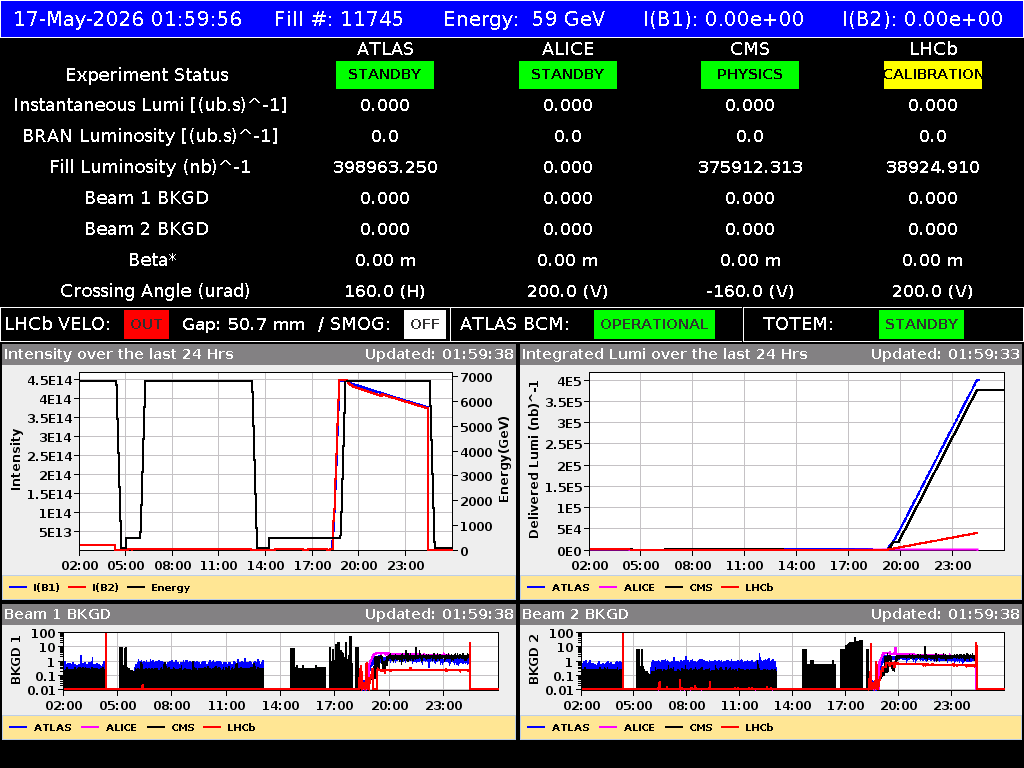The height and width of the screenshot is (768, 1024).
Task: Click the Beam 1 BKGD plot area
Action: (281, 662)
